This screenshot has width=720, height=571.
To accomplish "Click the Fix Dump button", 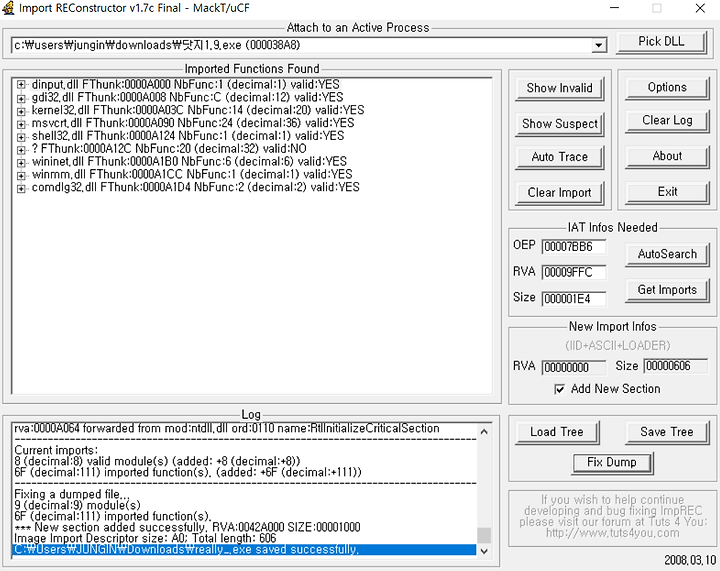I will [612, 463].
